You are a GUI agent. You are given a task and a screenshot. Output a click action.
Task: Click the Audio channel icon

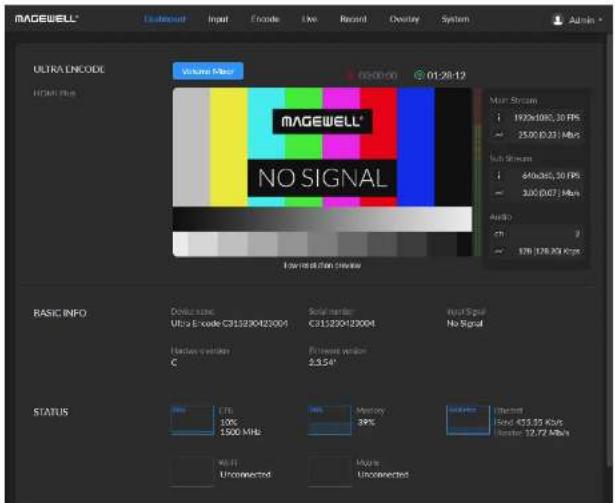pos(499,234)
